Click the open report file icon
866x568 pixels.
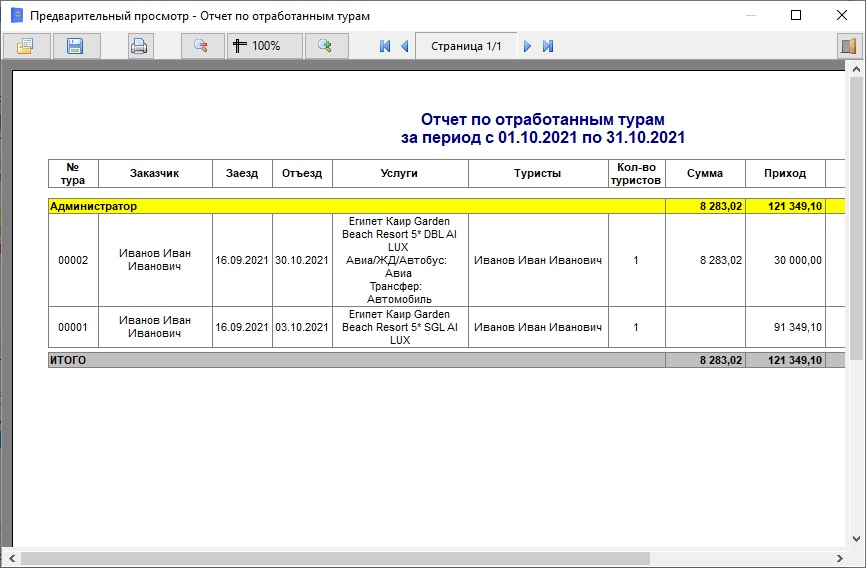point(26,46)
